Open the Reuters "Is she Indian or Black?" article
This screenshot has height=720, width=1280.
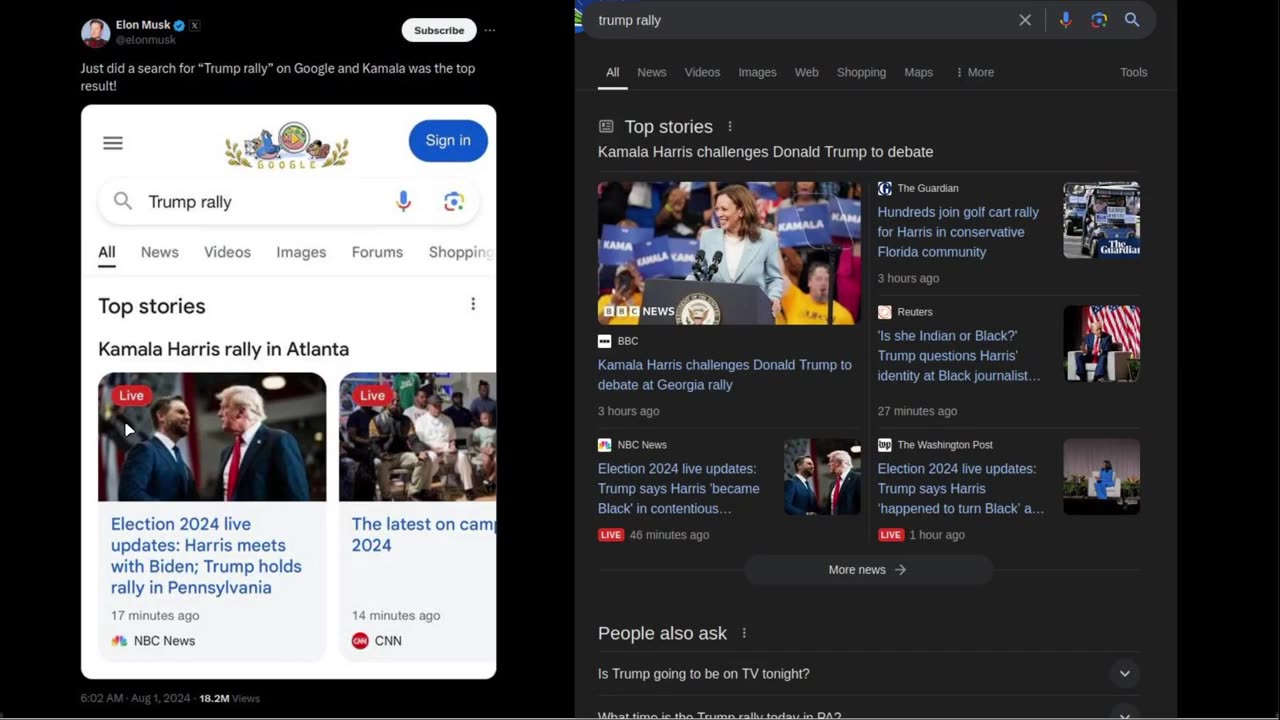coord(959,356)
